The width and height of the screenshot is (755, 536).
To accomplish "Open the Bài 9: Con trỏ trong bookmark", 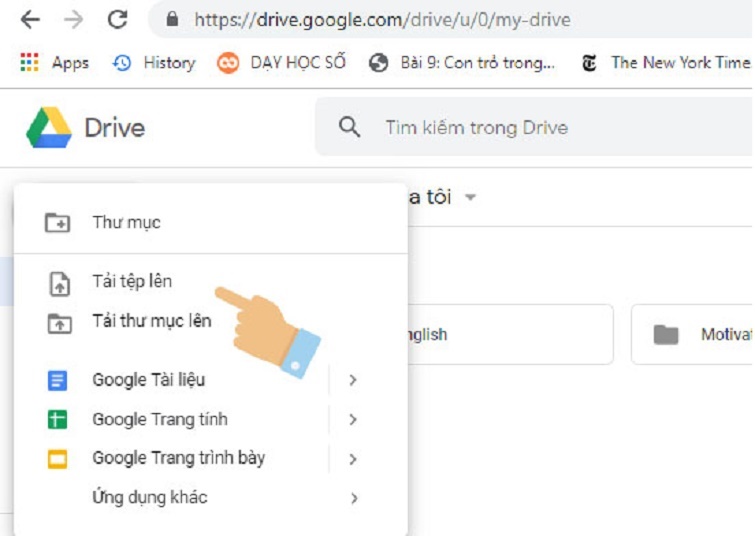I will 478,63.
